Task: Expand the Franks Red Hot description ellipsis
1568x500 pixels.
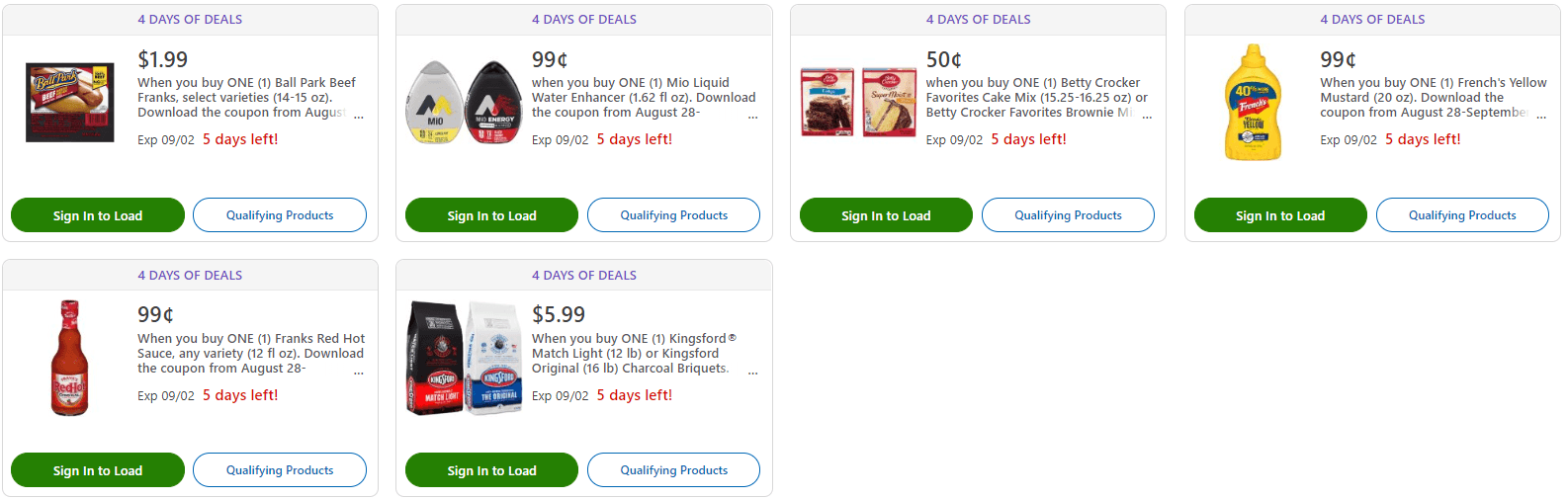Action: pyautogui.click(x=359, y=373)
